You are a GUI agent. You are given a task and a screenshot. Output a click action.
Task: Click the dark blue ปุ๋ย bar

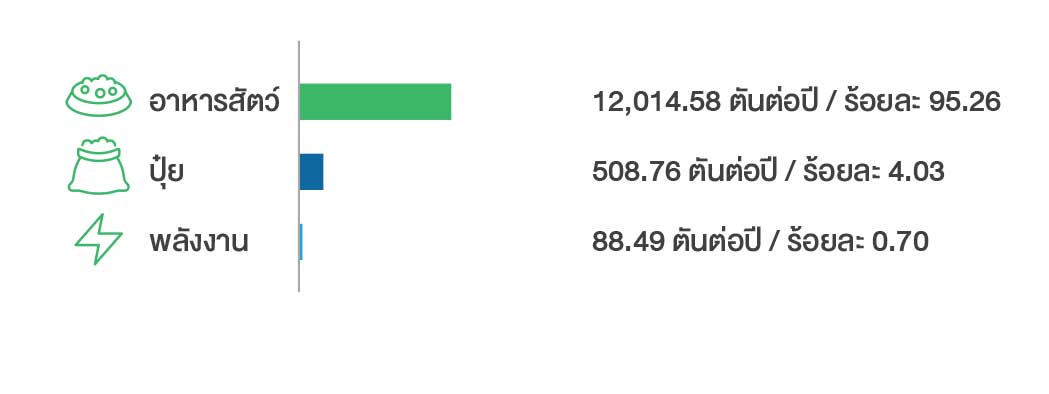click(x=312, y=172)
